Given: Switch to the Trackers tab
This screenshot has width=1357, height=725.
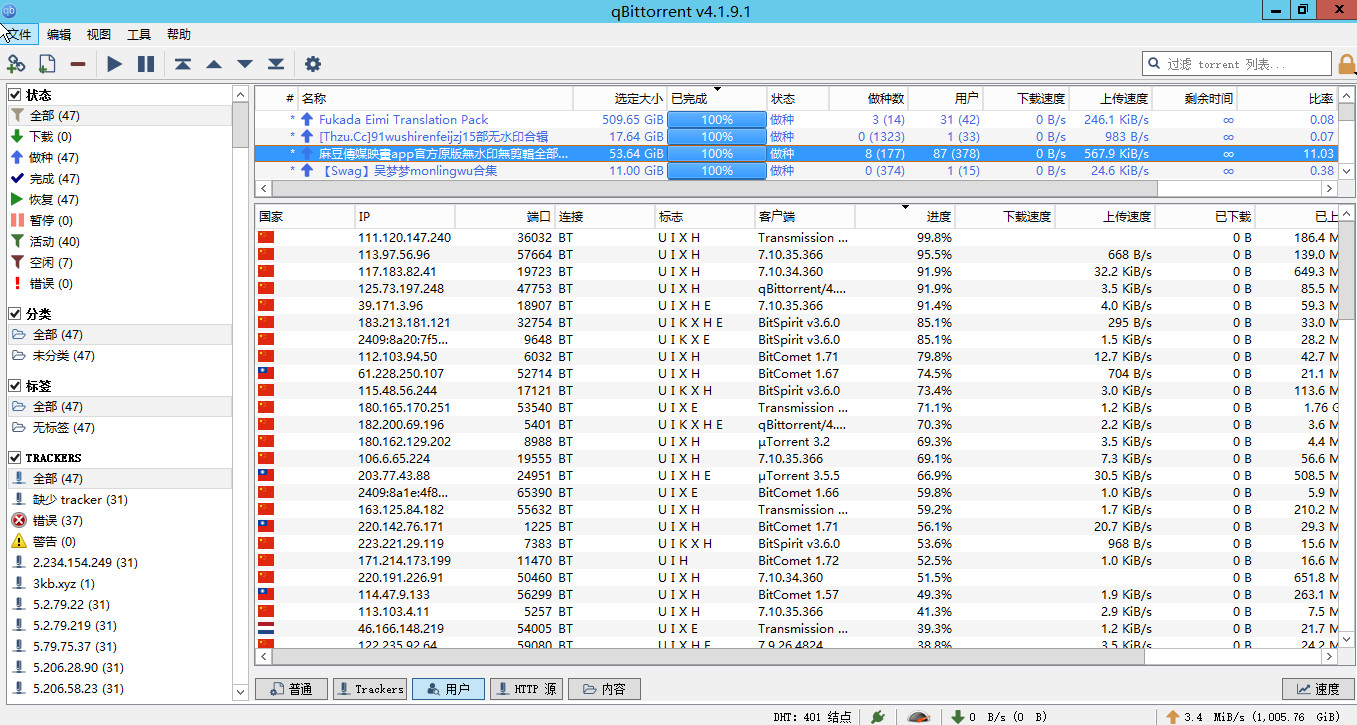Looking at the screenshot, I should click(370, 689).
